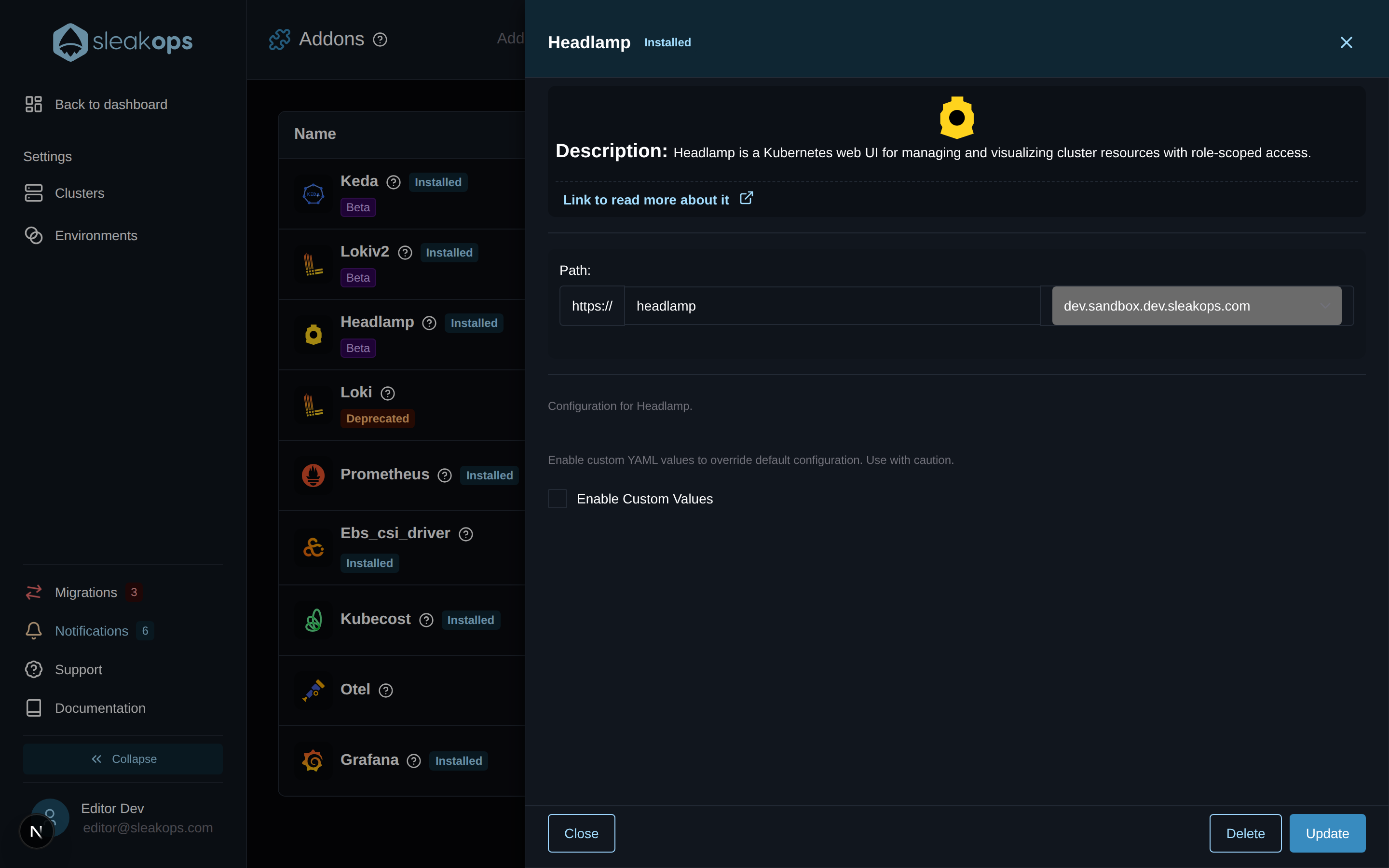
Task: Select the Prometheus row name
Action: click(x=384, y=475)
